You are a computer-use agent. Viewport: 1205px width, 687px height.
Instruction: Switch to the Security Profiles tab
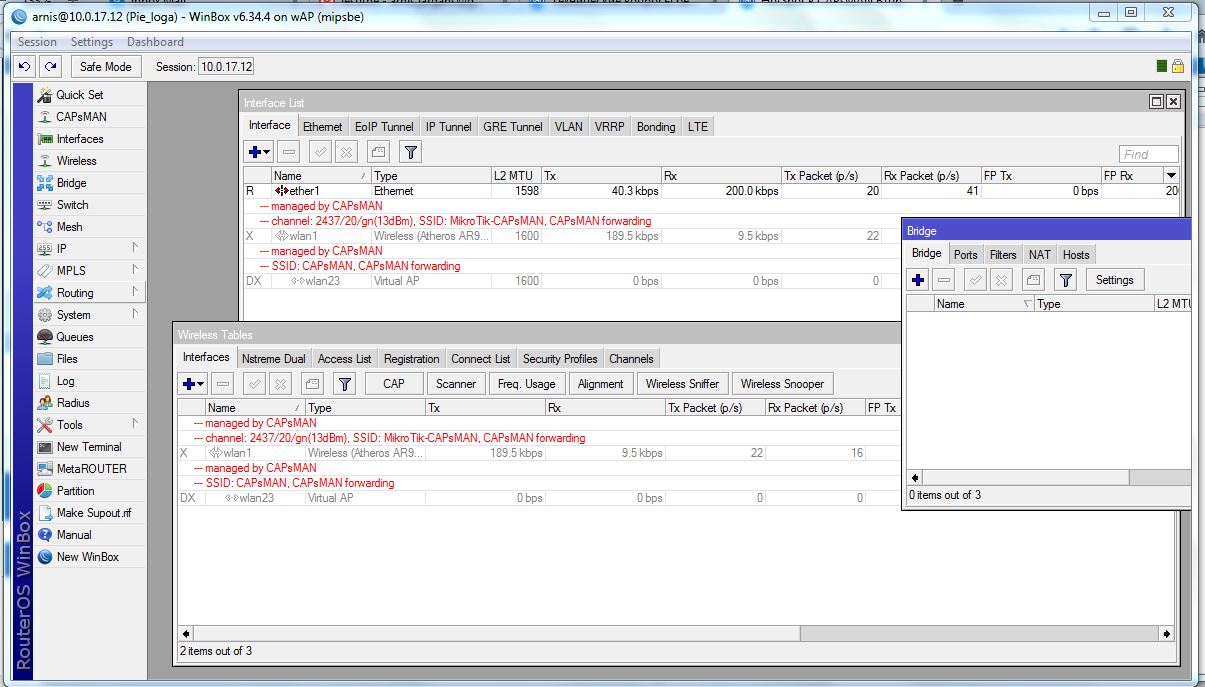pyautogui.click(x=559, y=359)
